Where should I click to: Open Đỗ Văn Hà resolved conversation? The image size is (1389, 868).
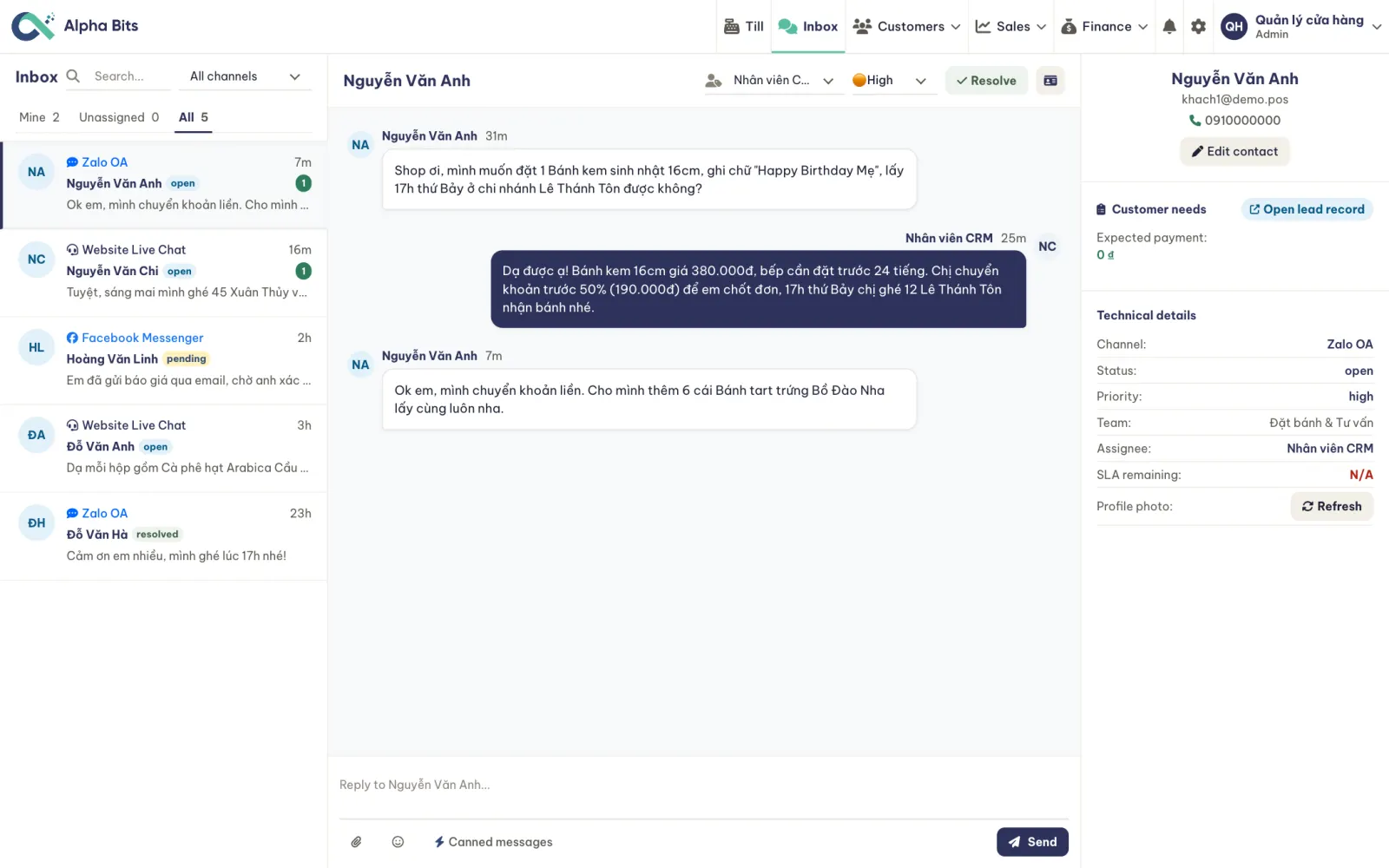[163, 536]
